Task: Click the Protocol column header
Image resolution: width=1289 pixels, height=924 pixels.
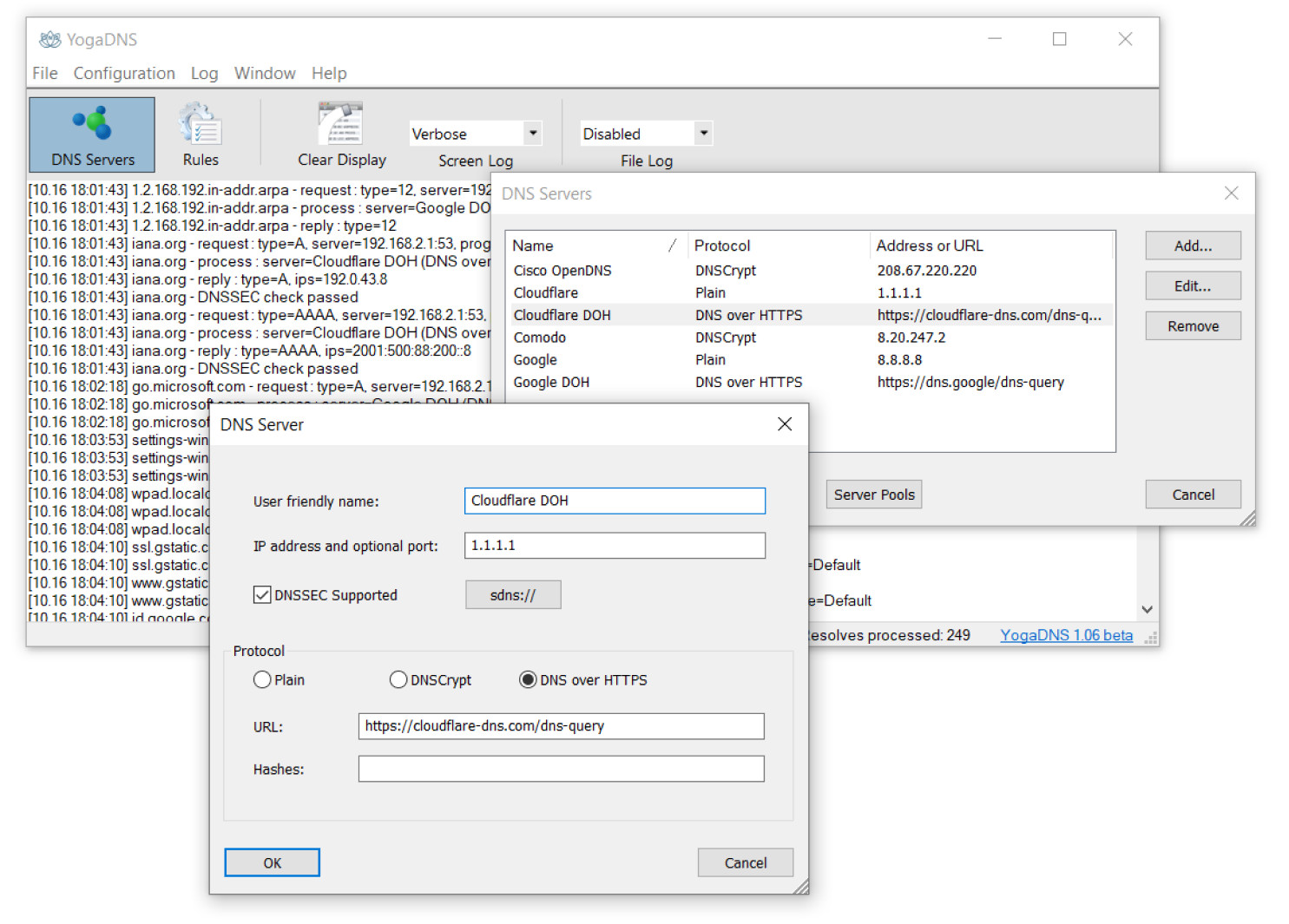Action: tap(779, 246)
